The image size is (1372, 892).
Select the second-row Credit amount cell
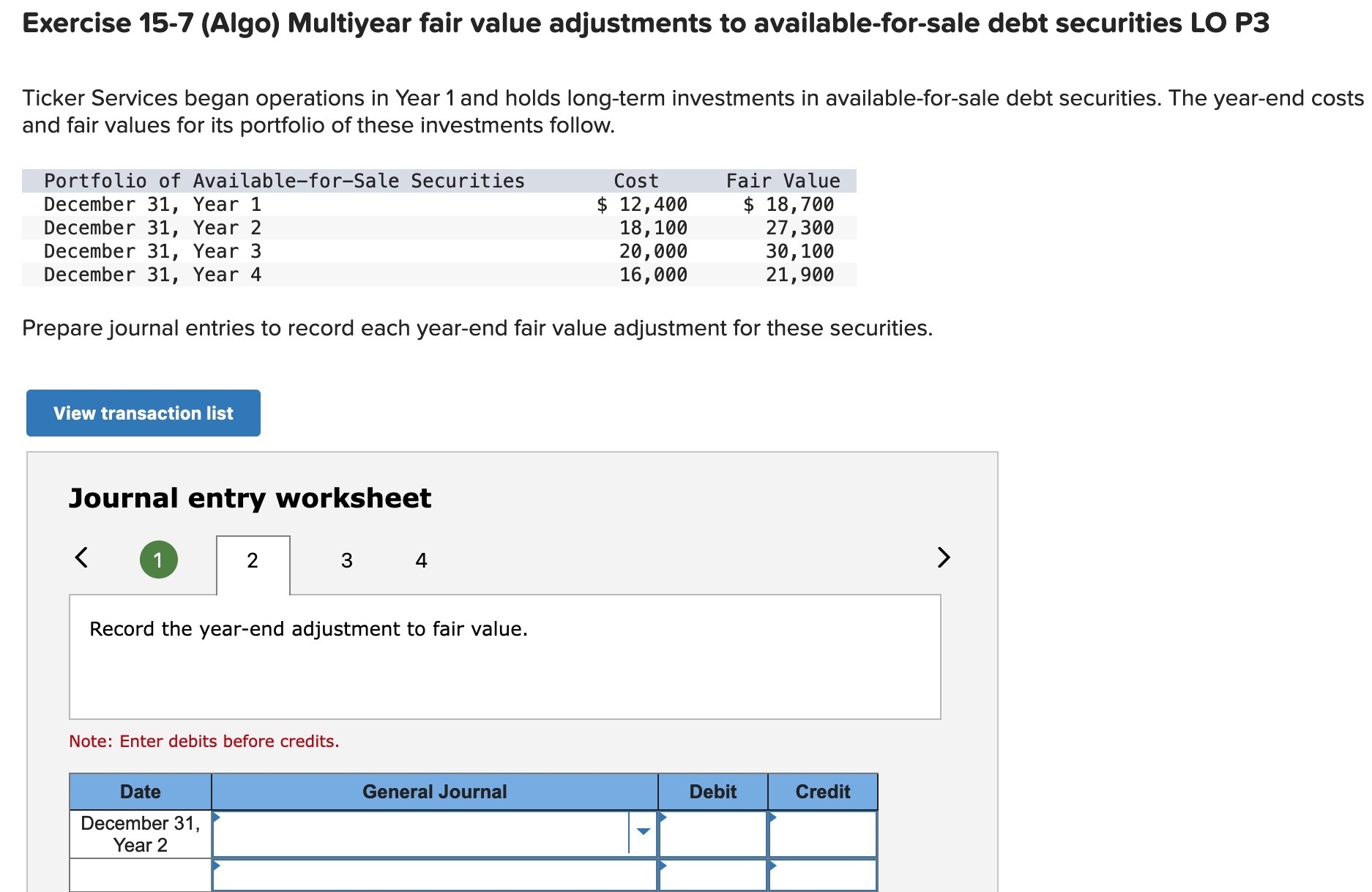tap(823, 875)
